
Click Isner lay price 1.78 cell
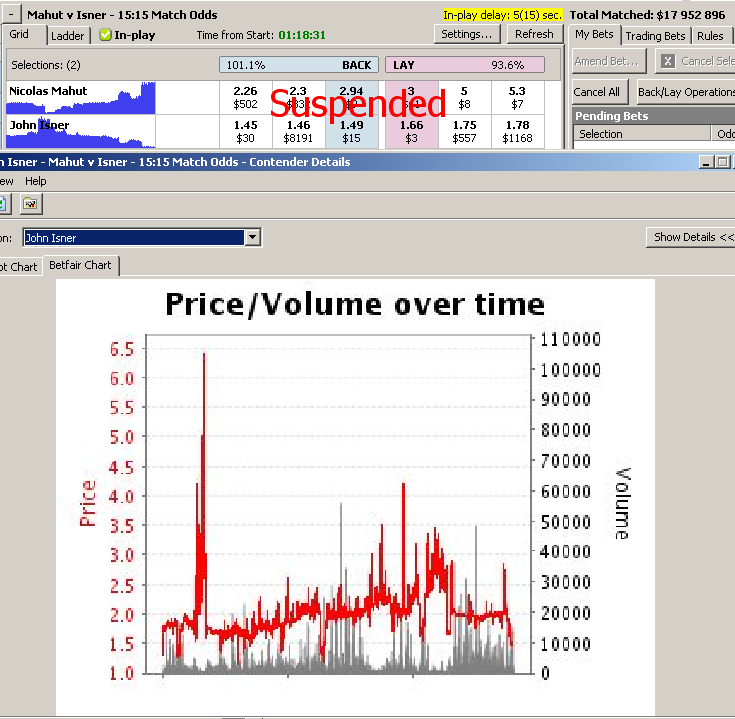click(x=518, y=132)
